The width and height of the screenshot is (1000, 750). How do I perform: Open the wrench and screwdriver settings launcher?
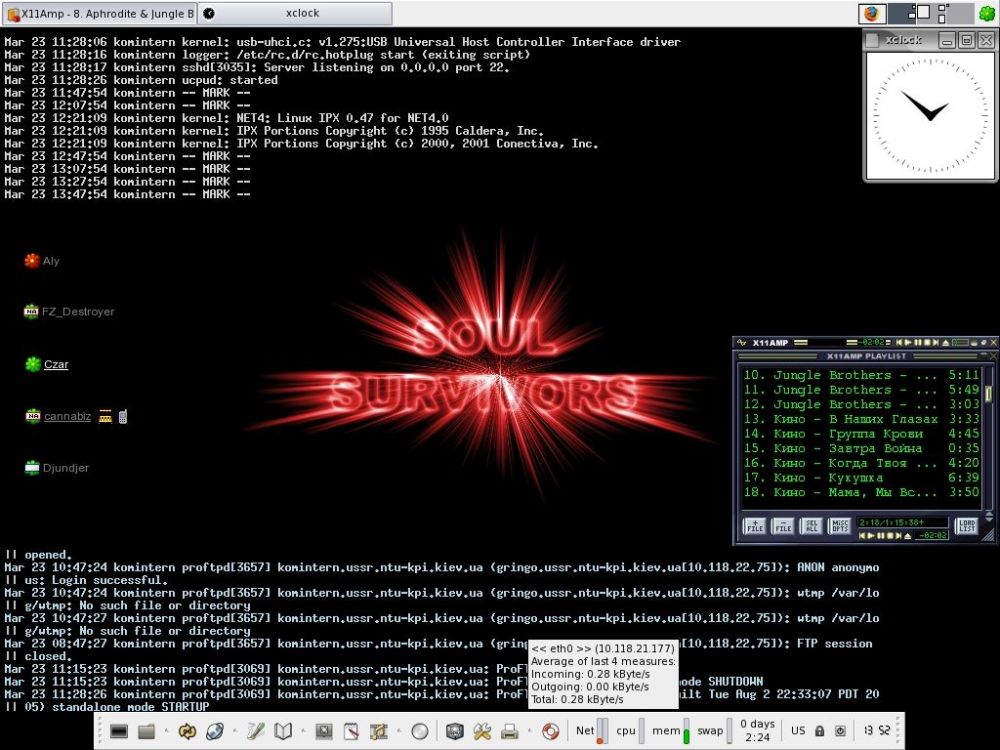(482, 731)
